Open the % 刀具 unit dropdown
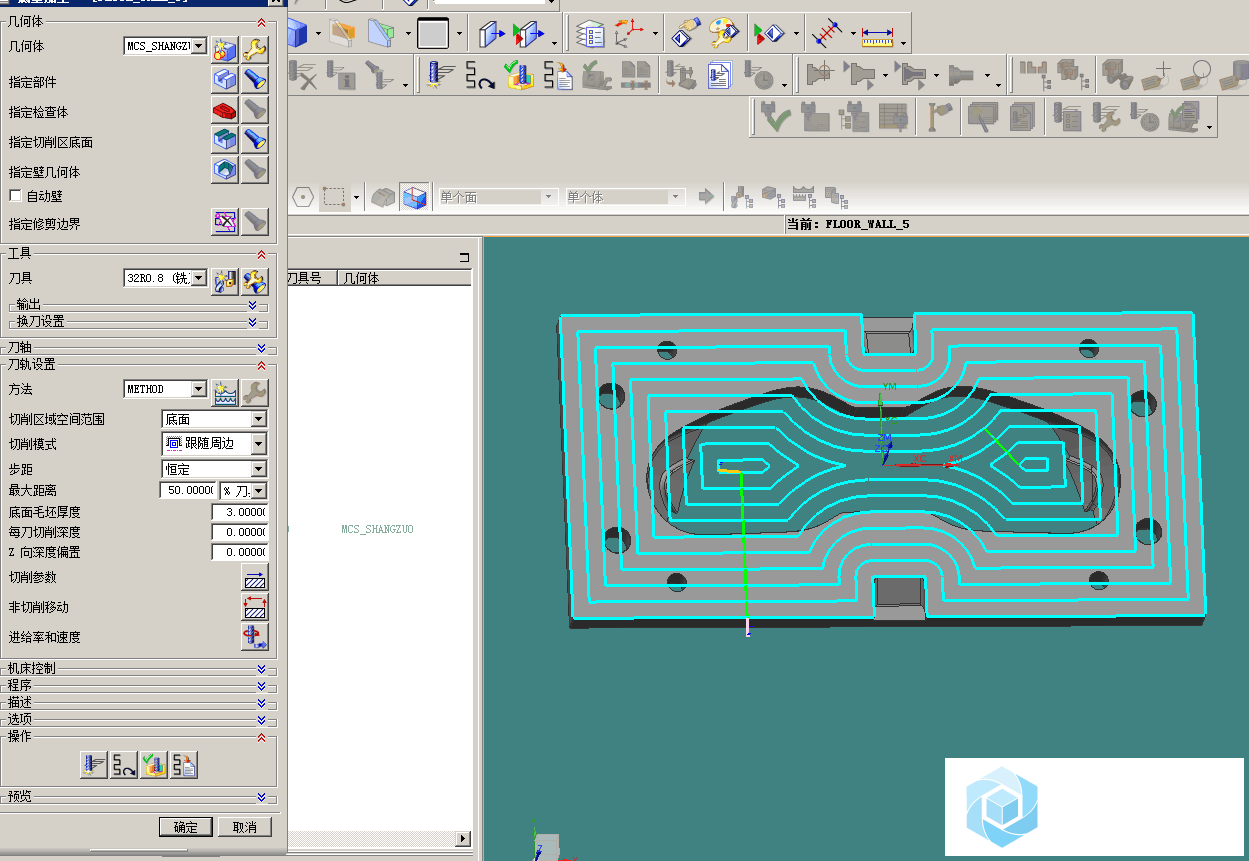This screenshot has height=861, width=1249. tap(259, 490)
